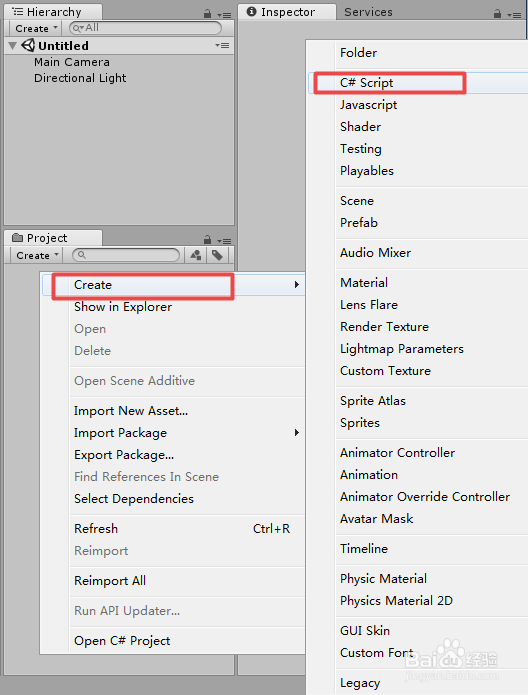Click the Project panel search field
This screenshot has width=528, height=695.
point(125,255)
